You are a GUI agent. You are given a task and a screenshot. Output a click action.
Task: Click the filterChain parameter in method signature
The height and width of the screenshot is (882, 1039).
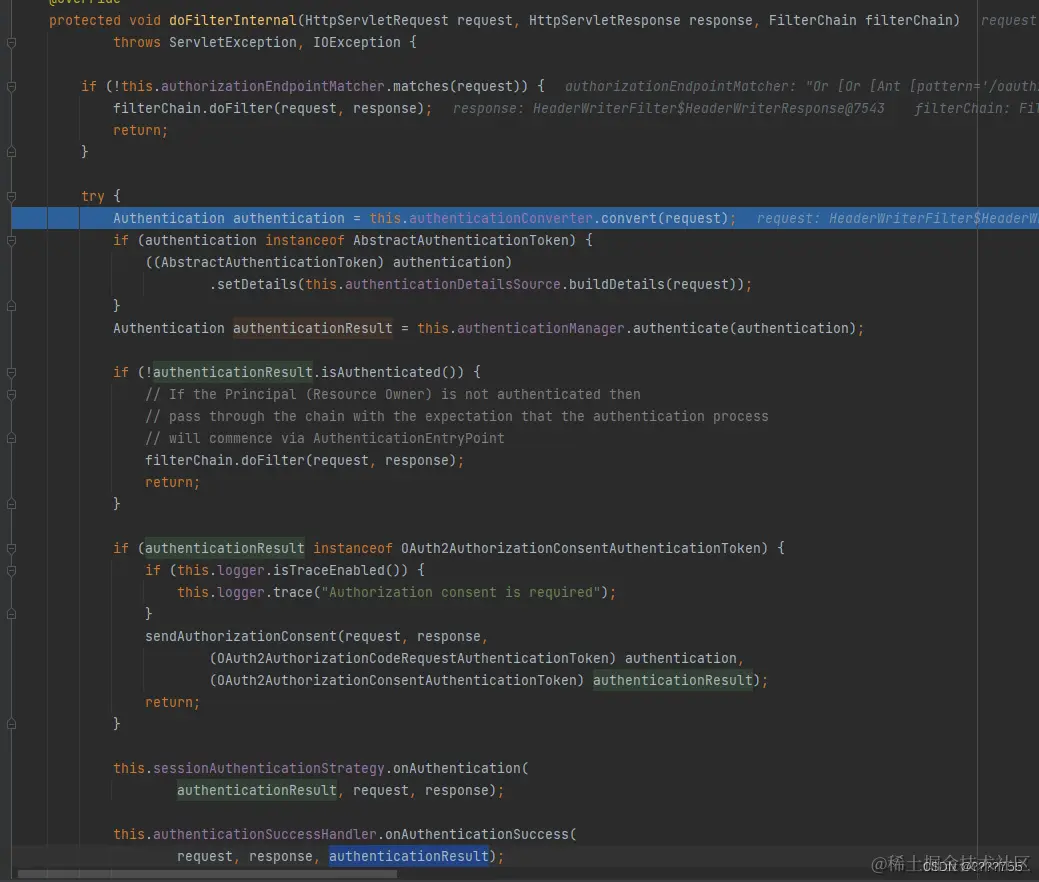[908, 21]
